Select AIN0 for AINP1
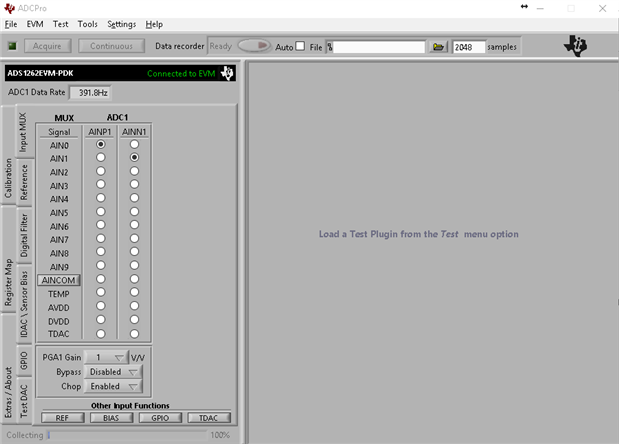619x444 pixels. click(101, 144)
